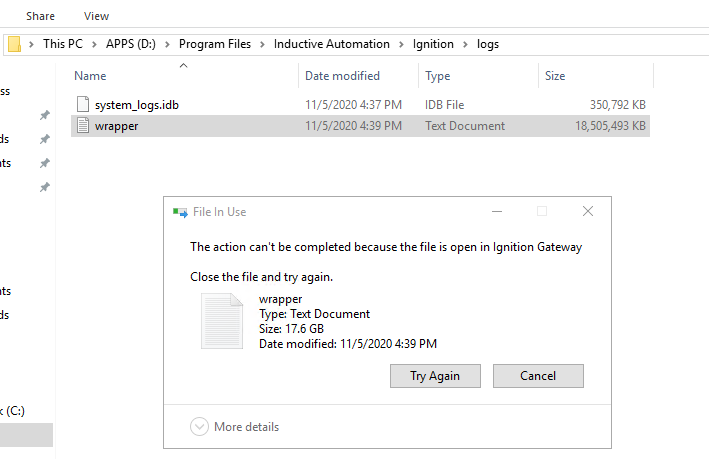Cancel the File In Use dialog
The height and width of the screenshot is (459, 709).
pyautogui.click(x=538, y=376)
